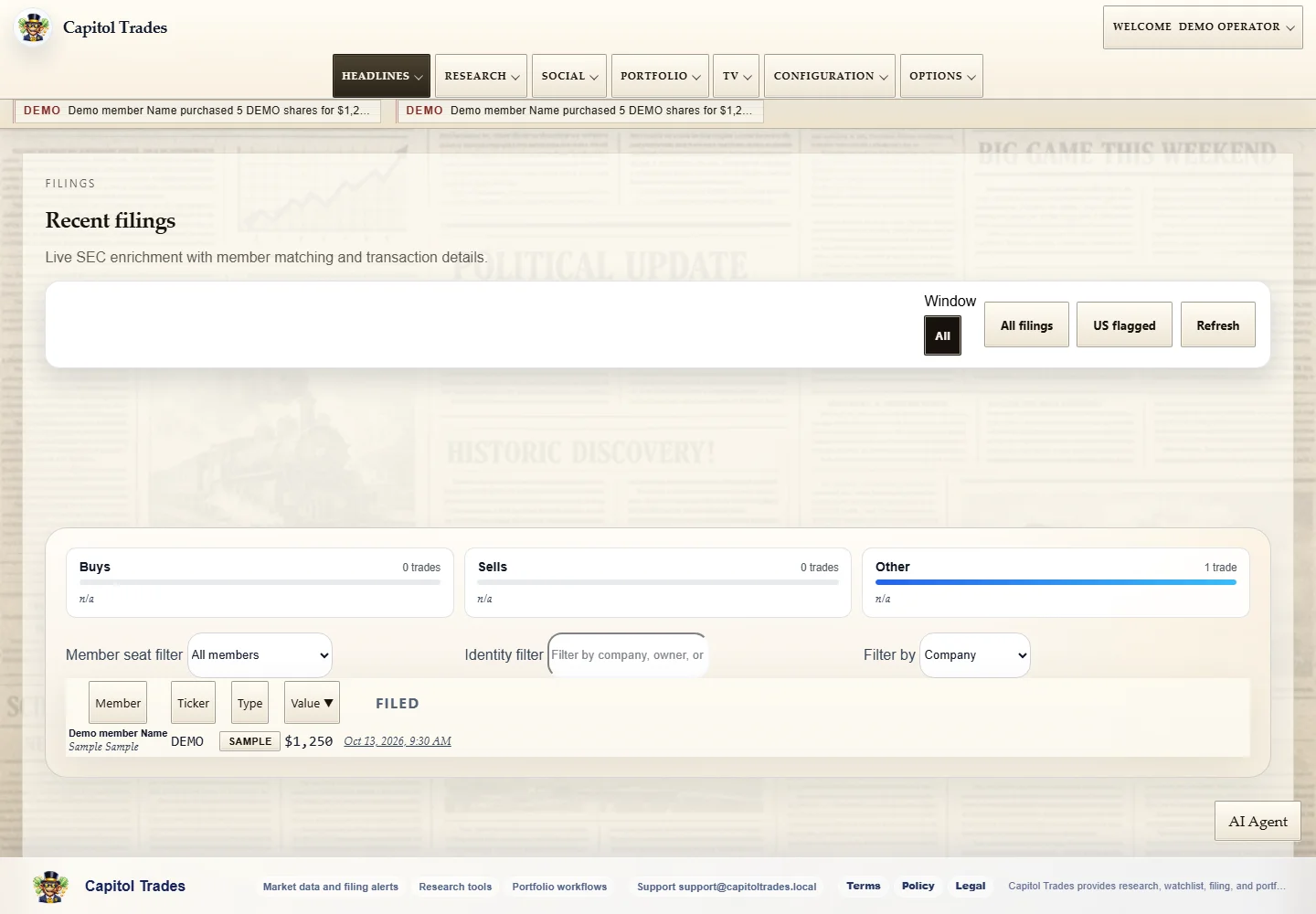Filter to US flagged filings
1316x914 pixels.
pos(1124,324)
